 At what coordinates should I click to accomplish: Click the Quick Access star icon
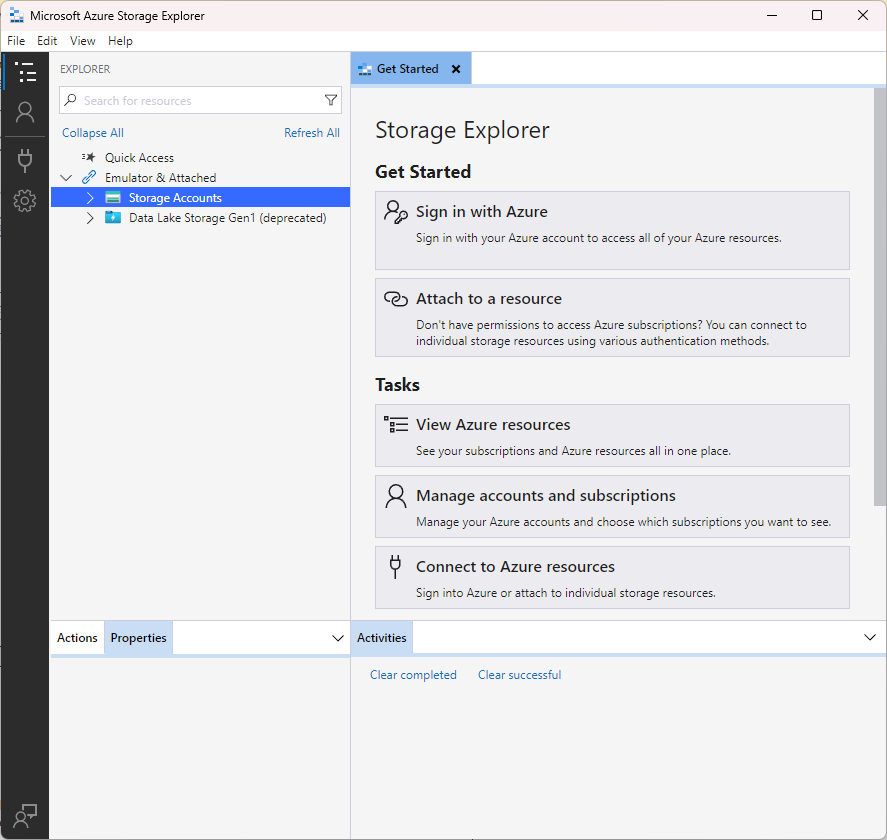(x=88, y=157)
